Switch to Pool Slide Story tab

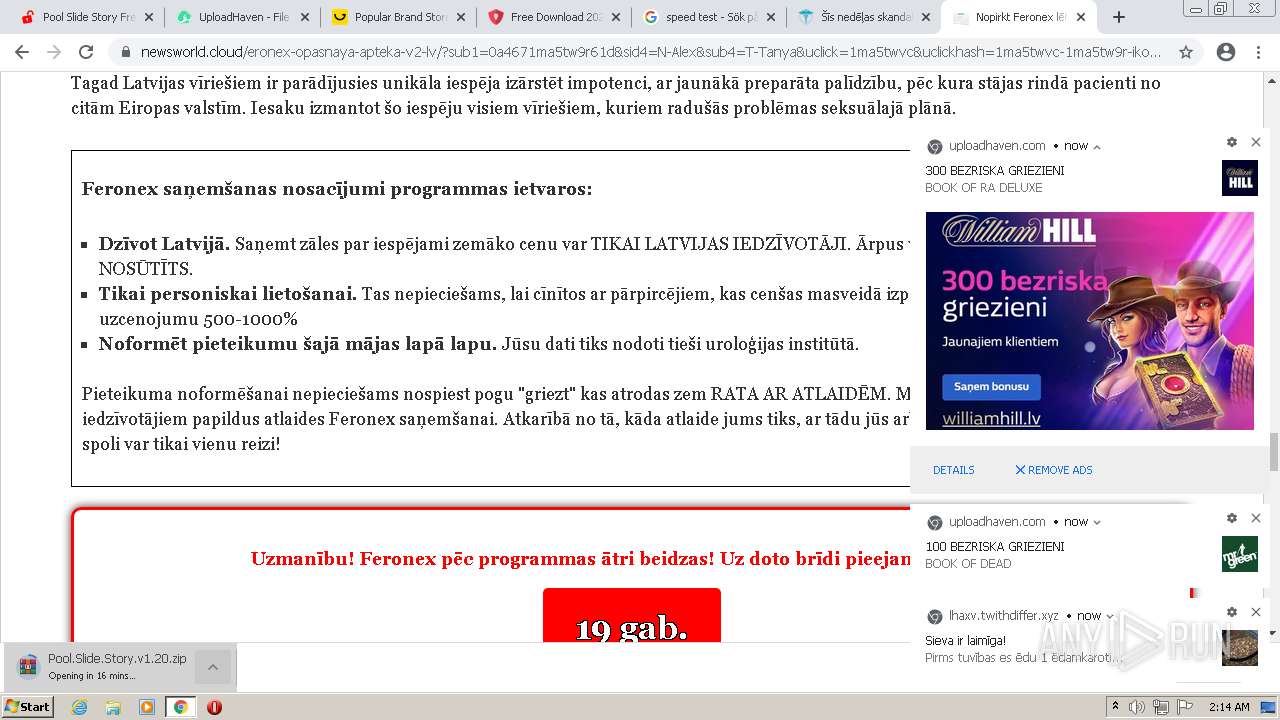[x=79, y=17]
